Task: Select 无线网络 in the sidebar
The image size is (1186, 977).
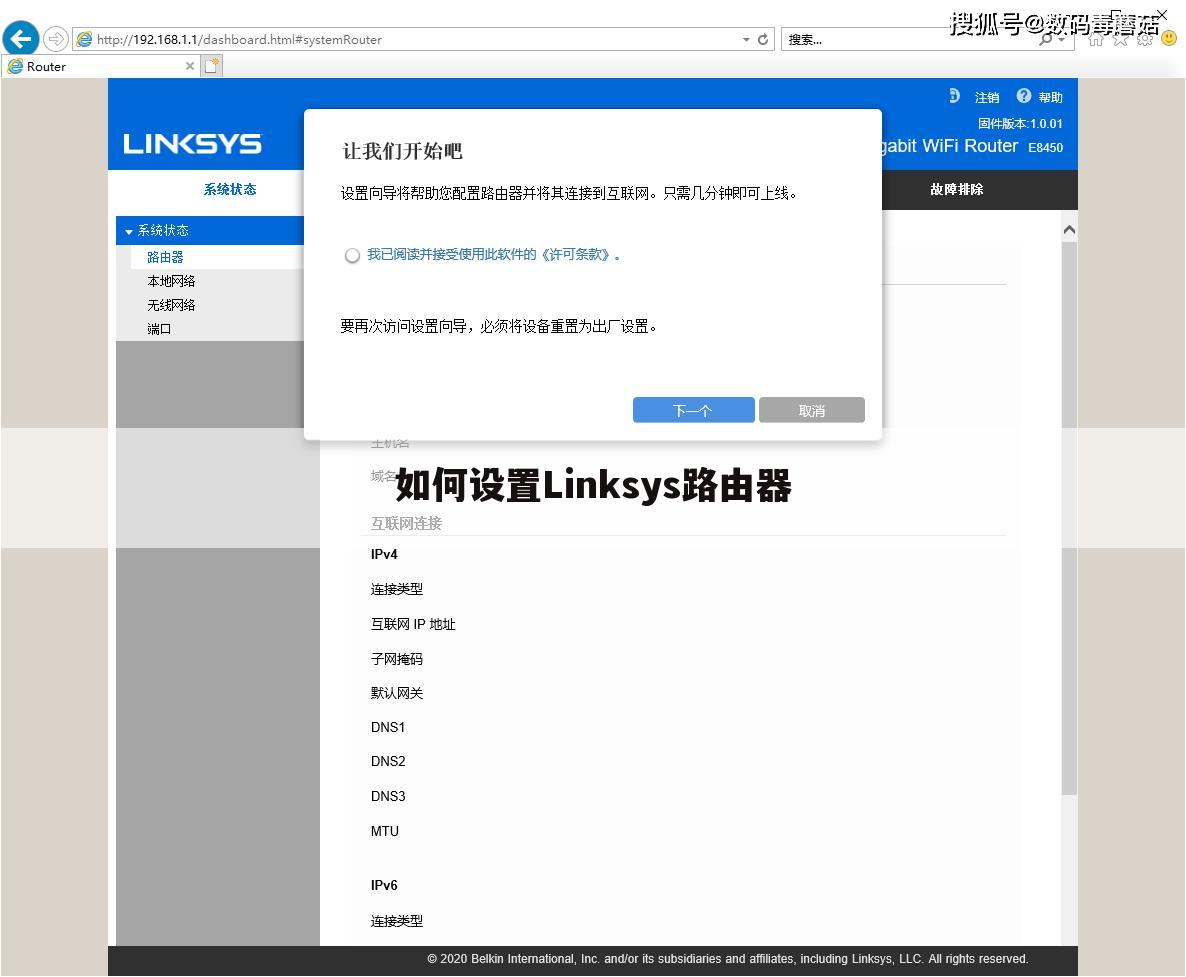Action: tap(171, 304)
